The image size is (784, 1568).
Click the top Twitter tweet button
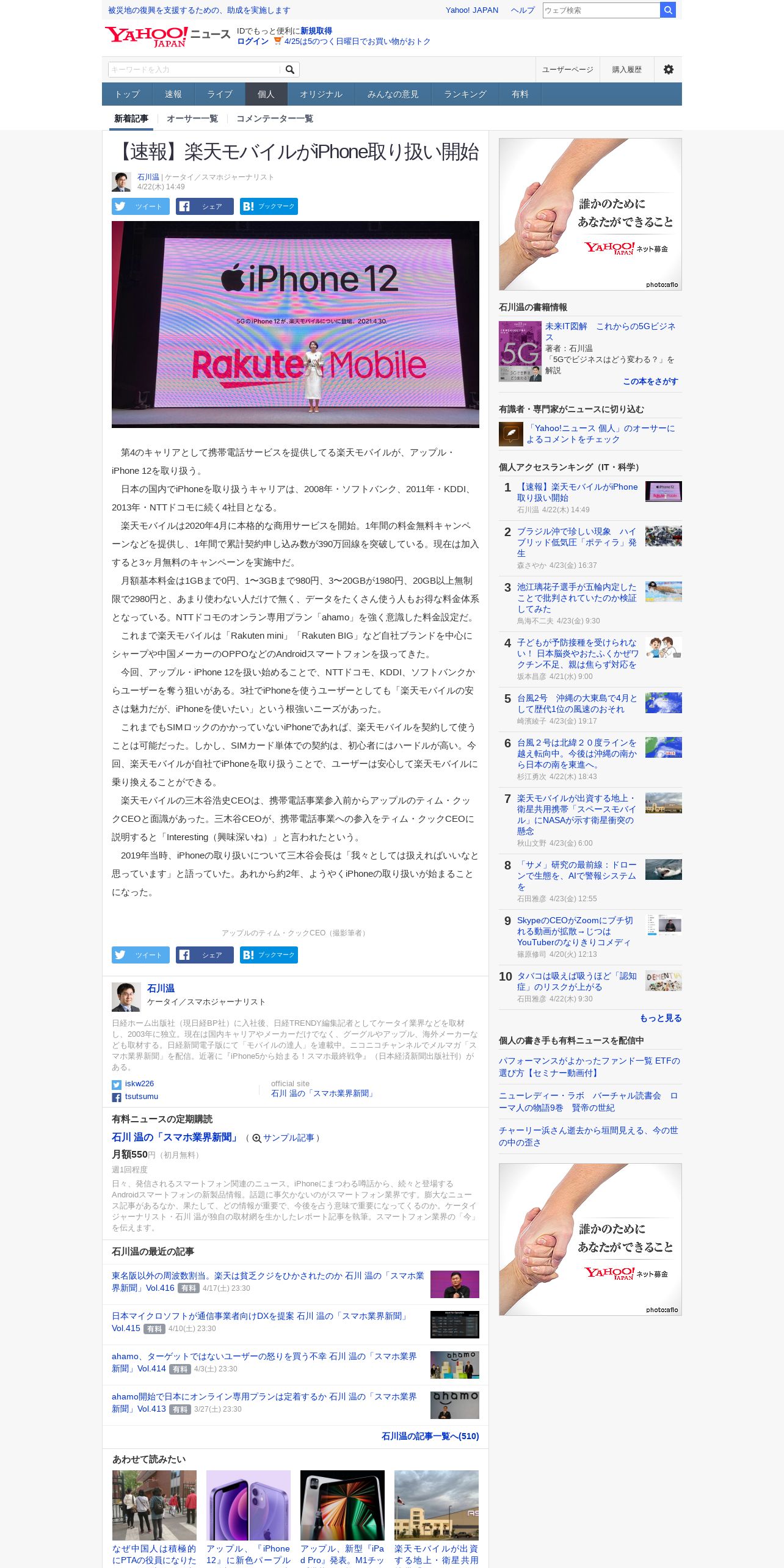140,206
